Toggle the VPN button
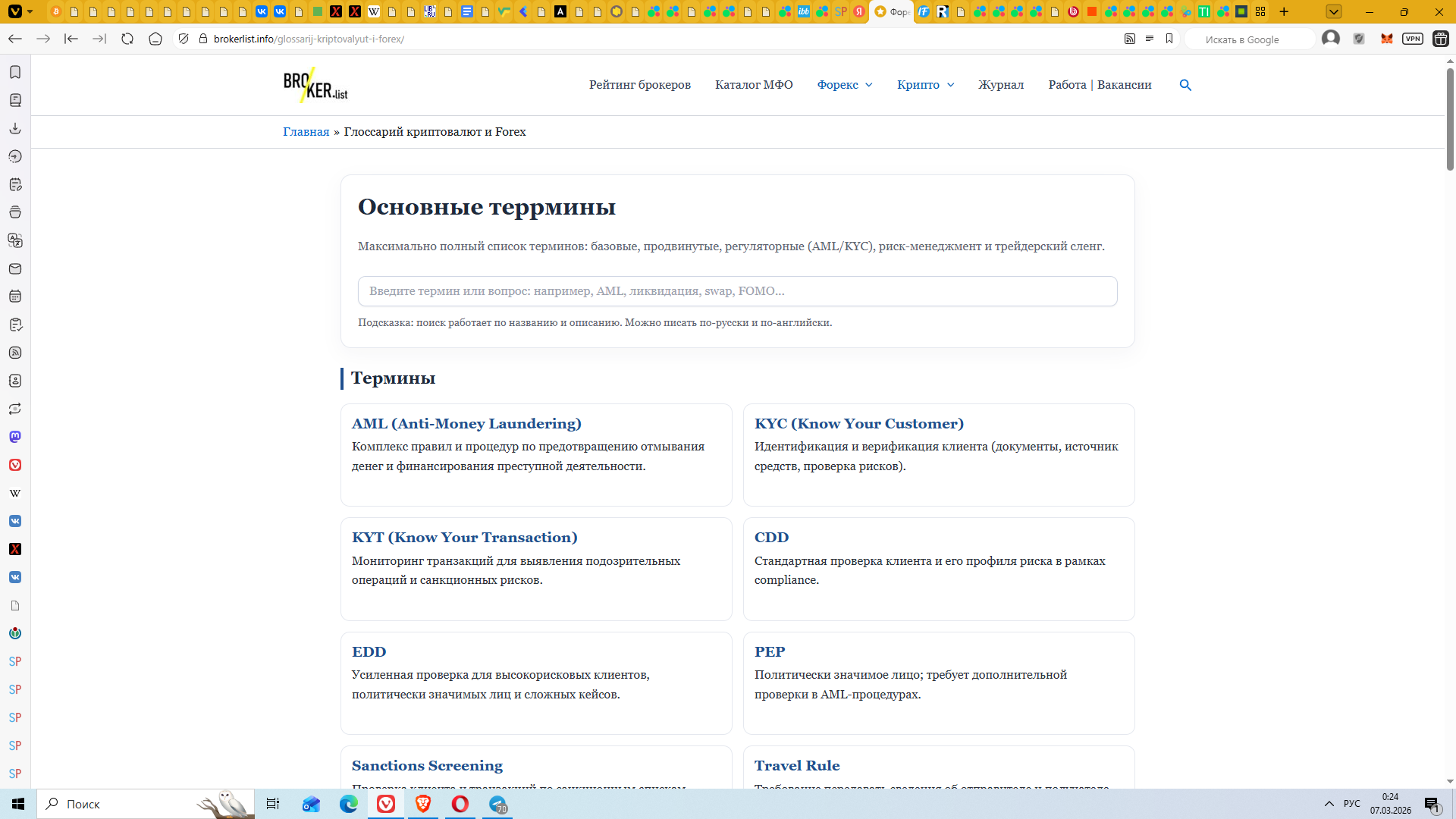The height and width of the screenshot is (819, 1456). click(1412, 39)
